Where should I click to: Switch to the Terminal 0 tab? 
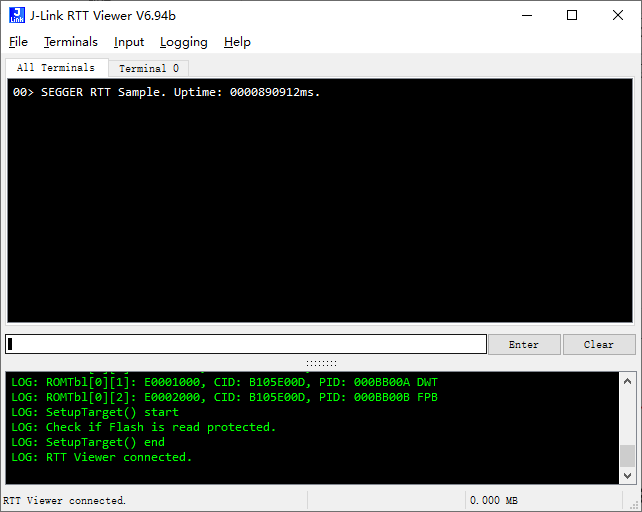tap(149, 68)
